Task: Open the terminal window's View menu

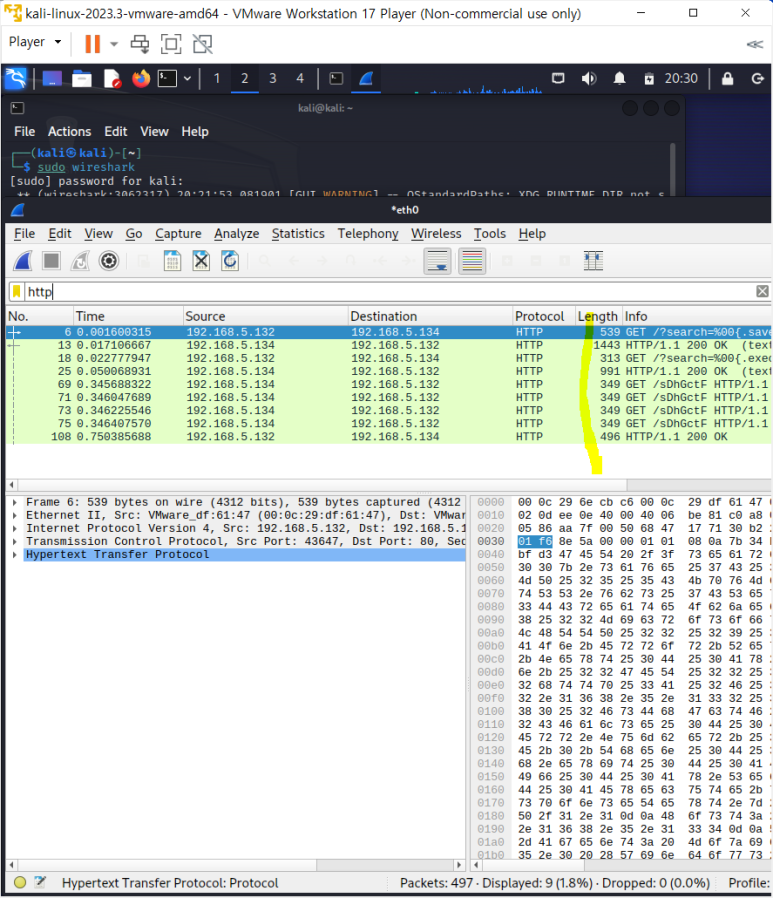Action: (x=155, y=132)
